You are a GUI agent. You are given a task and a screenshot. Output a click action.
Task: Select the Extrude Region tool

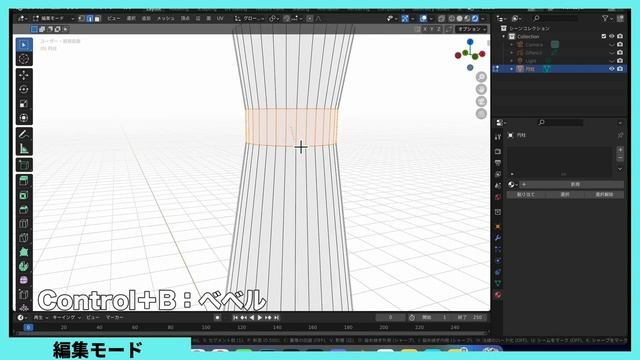pos(24,181)
